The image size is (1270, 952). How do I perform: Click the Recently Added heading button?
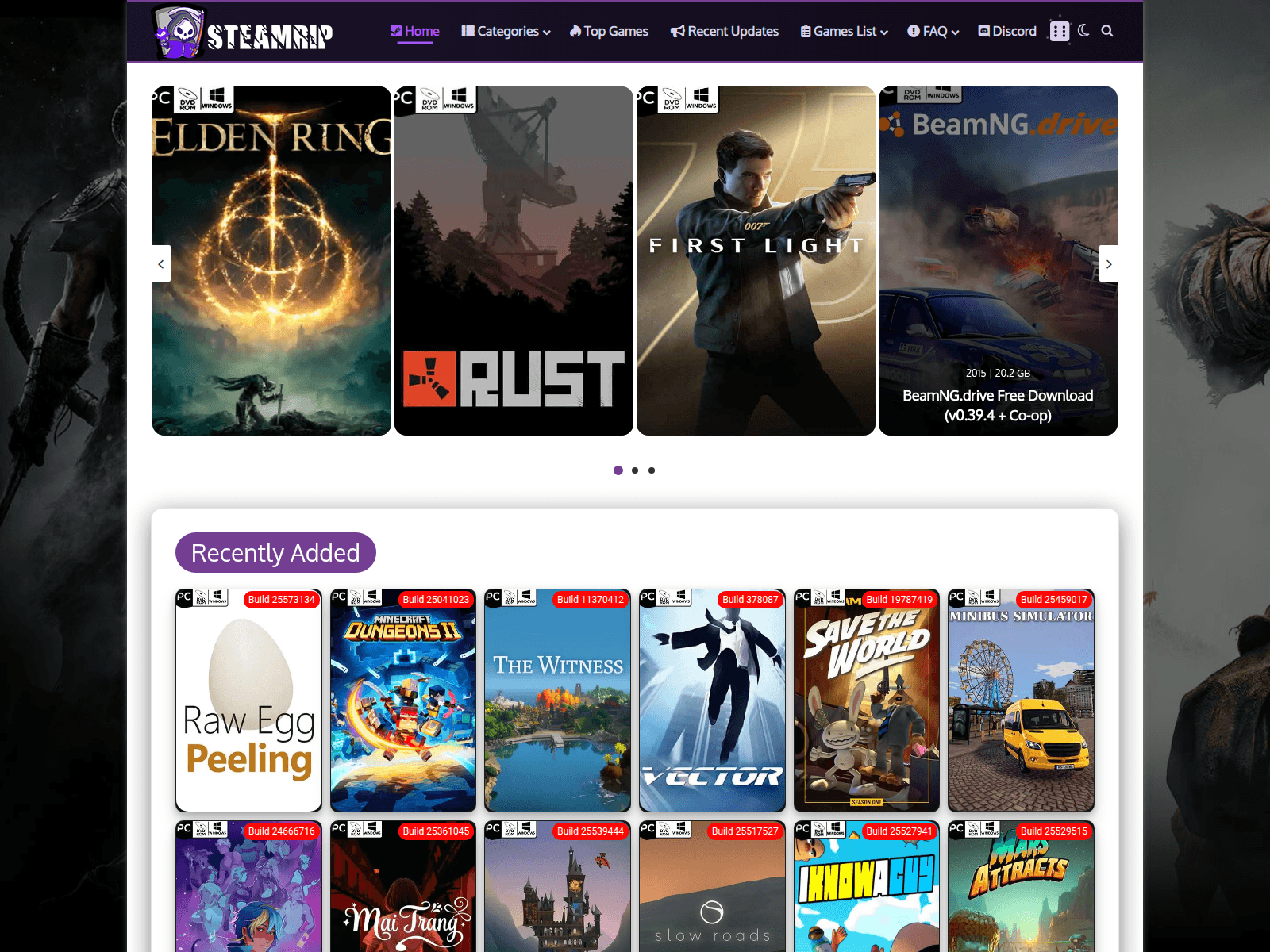pyautogui.click(x=275, y=553)
